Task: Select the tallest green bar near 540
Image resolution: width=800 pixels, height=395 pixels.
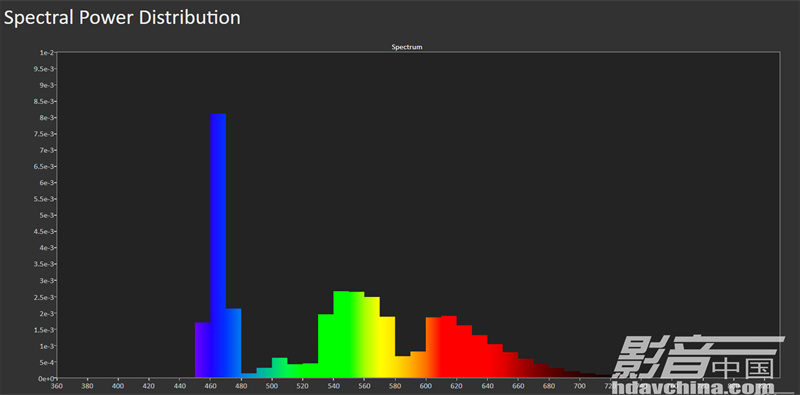Action: point(341,334)
